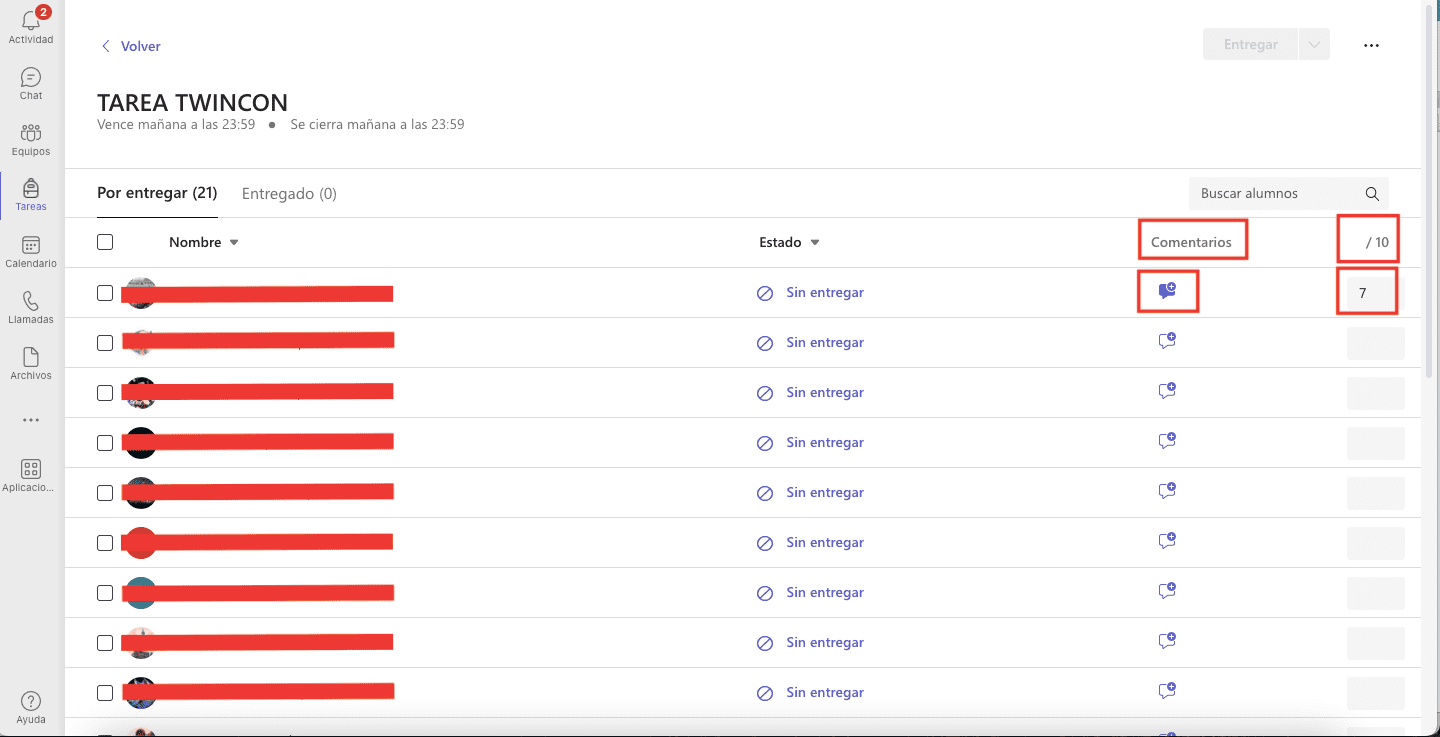Click the Buscar alumnos search field
The height and width of the screenshot is (737, 1440).
[x=1276, y=194]
